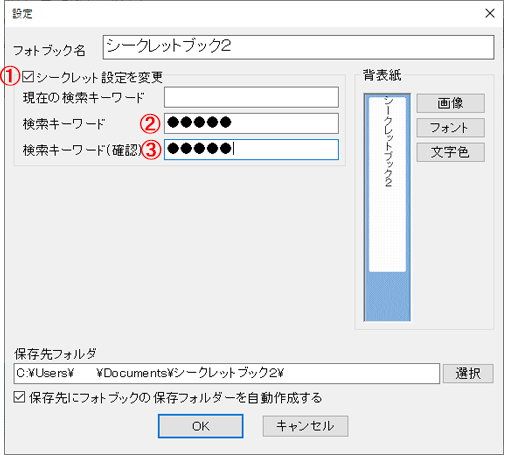This screenshot has height=455, width=505.
Task: Click the white spine title label area
Action: click(x=387, y=184)
